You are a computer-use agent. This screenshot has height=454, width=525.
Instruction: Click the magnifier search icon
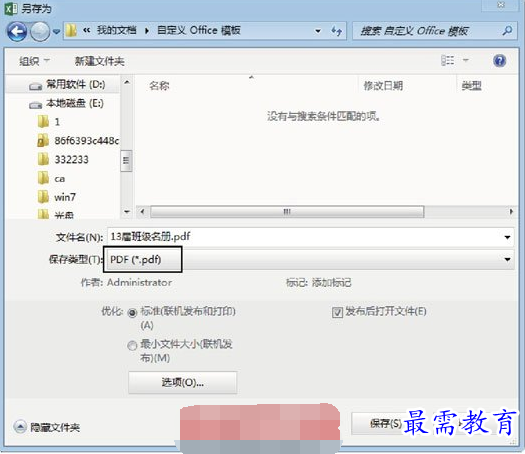point(507,31)
